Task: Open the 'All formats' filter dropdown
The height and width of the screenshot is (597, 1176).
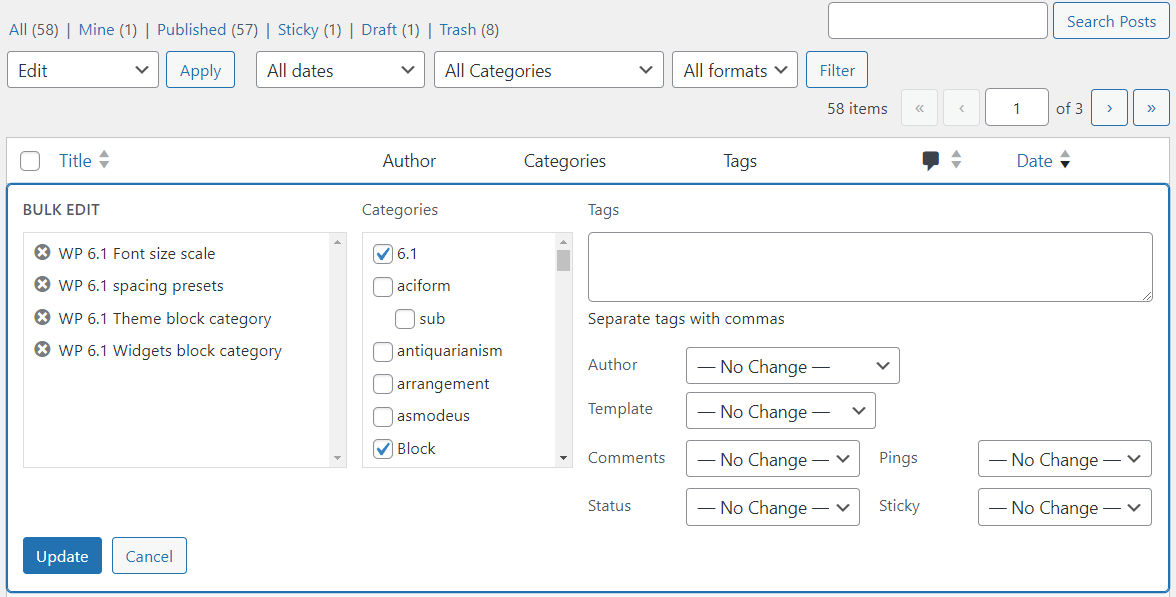Action: (x=735, y=70)
